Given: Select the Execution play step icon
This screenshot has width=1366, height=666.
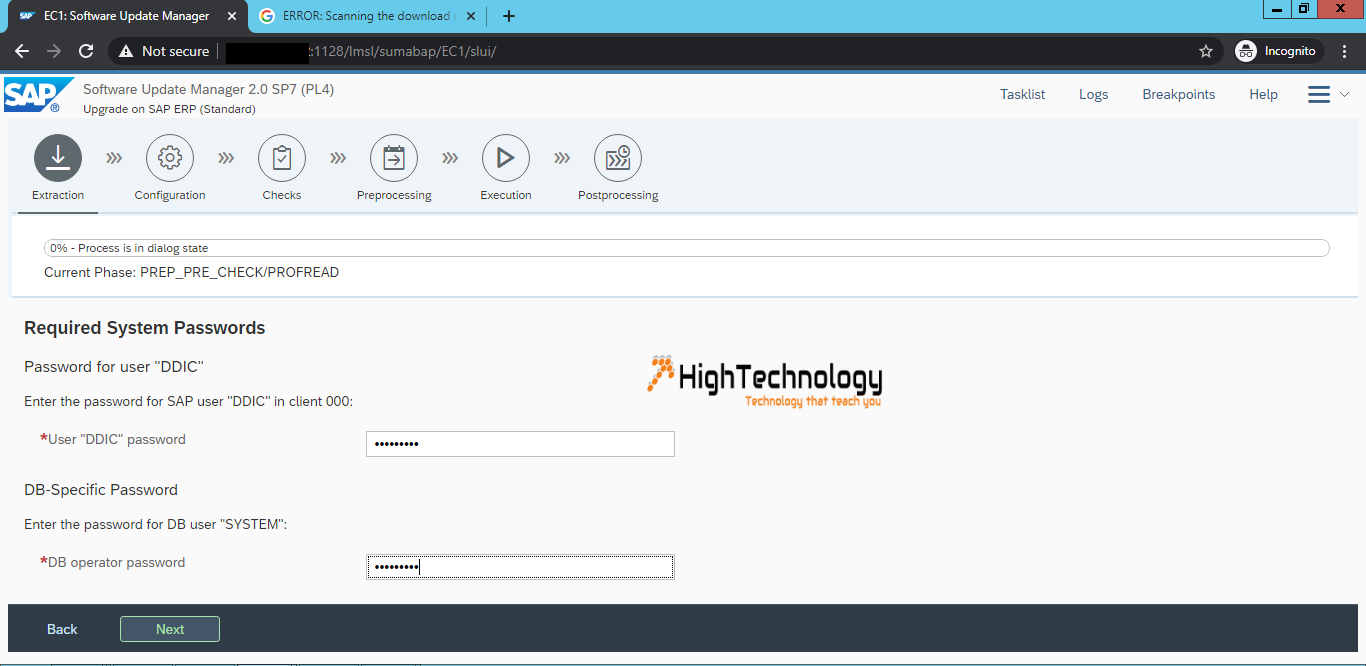Looking at the screenshot, I should tap(506, 157).
